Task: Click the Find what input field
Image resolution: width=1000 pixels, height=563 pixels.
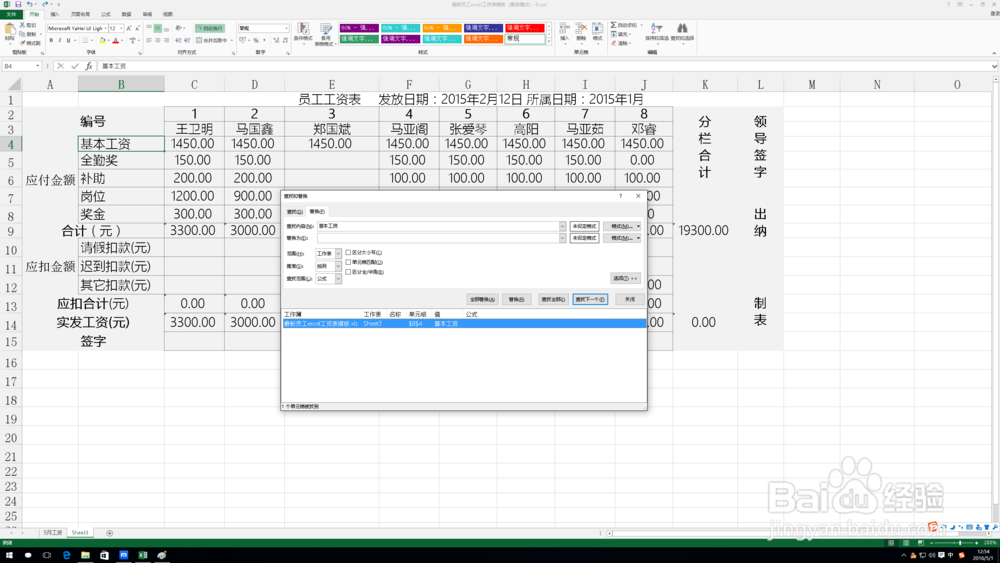Action: tap(438, 226)
